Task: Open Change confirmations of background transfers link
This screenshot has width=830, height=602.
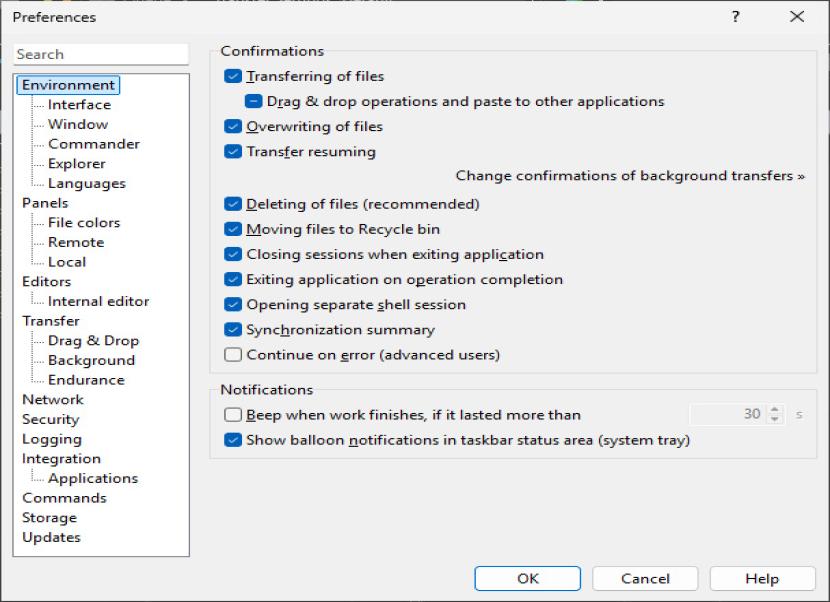Action: 630,176
